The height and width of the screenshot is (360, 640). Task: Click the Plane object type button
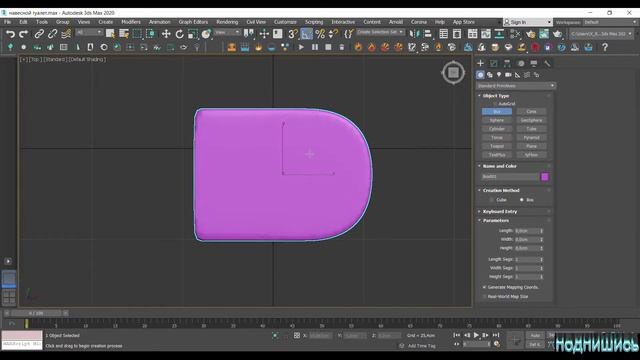tap(531, 146)
